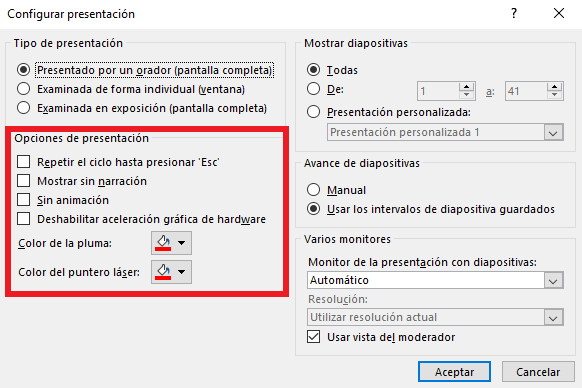The width and height of the screenshot is (582, 388).
Task: Toggle 'Sin animación' checkbox
Action: click(24, 200)
